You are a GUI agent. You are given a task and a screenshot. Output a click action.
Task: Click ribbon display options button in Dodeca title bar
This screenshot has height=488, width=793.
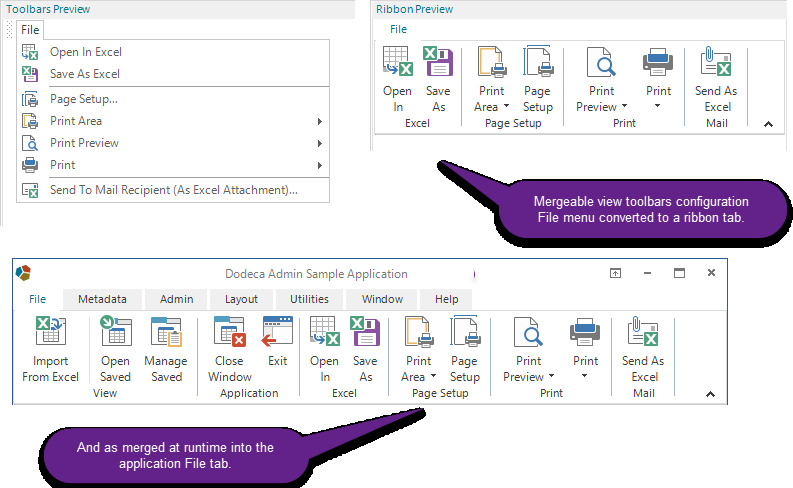click(x=615, y=273)
